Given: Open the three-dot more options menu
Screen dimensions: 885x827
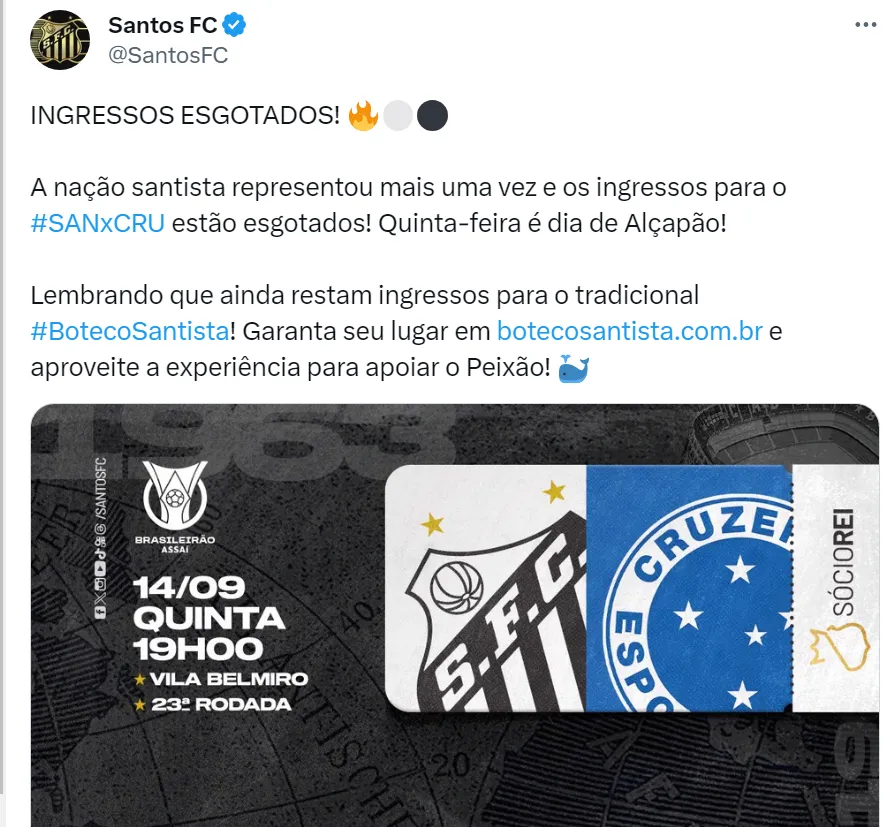Looking at the screenshot, I should [865, 25].
